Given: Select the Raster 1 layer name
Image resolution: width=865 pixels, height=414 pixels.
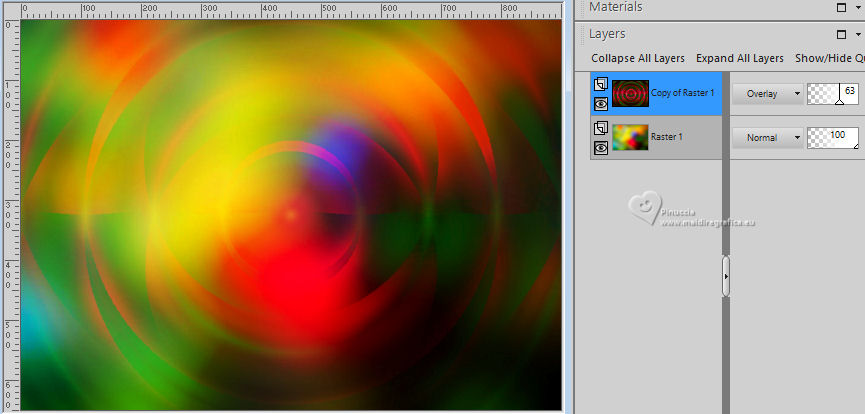Looking at the screenshot, I should click(x=666, y=136).
